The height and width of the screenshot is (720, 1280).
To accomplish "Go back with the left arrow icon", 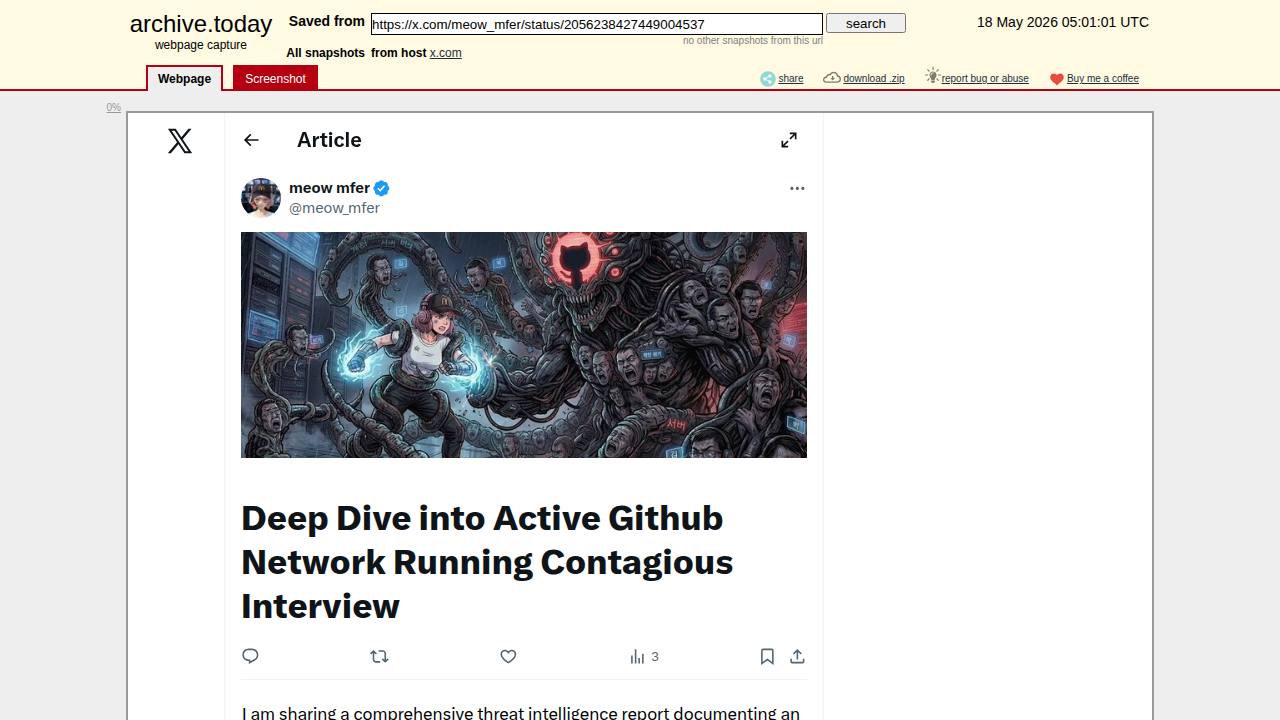I will tap(251, 140).
